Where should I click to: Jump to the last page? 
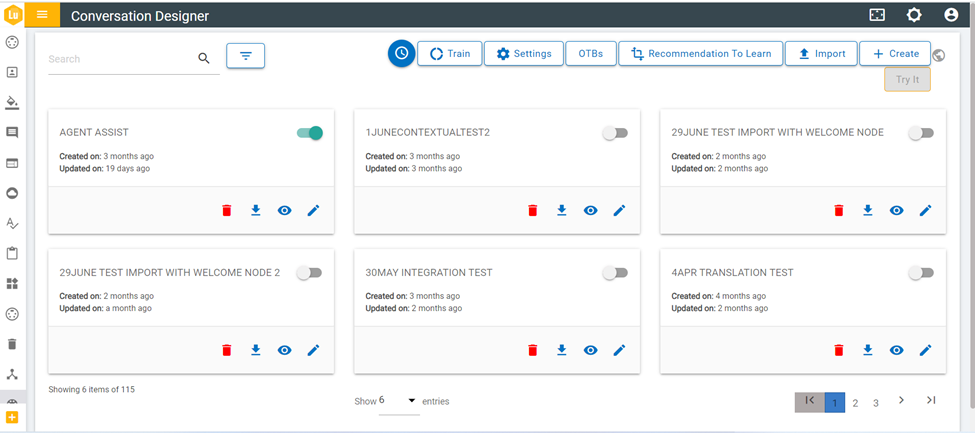931,400
